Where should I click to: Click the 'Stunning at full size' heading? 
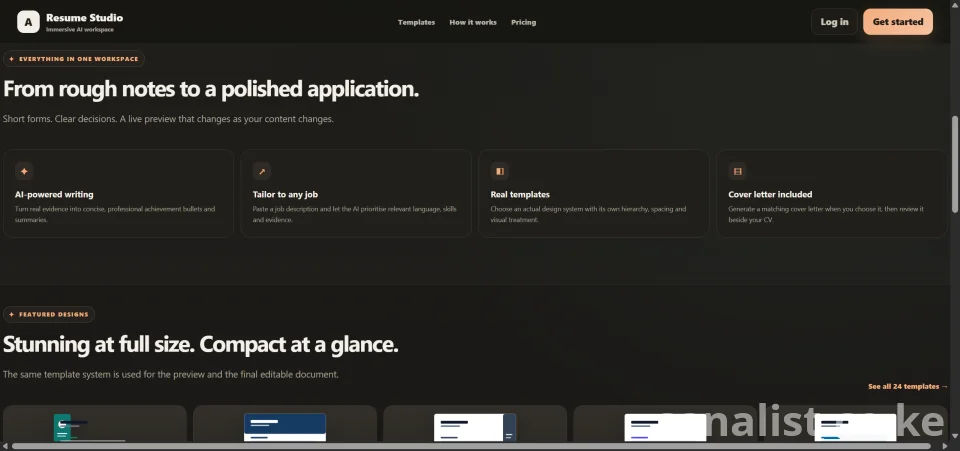click(201, 345)
